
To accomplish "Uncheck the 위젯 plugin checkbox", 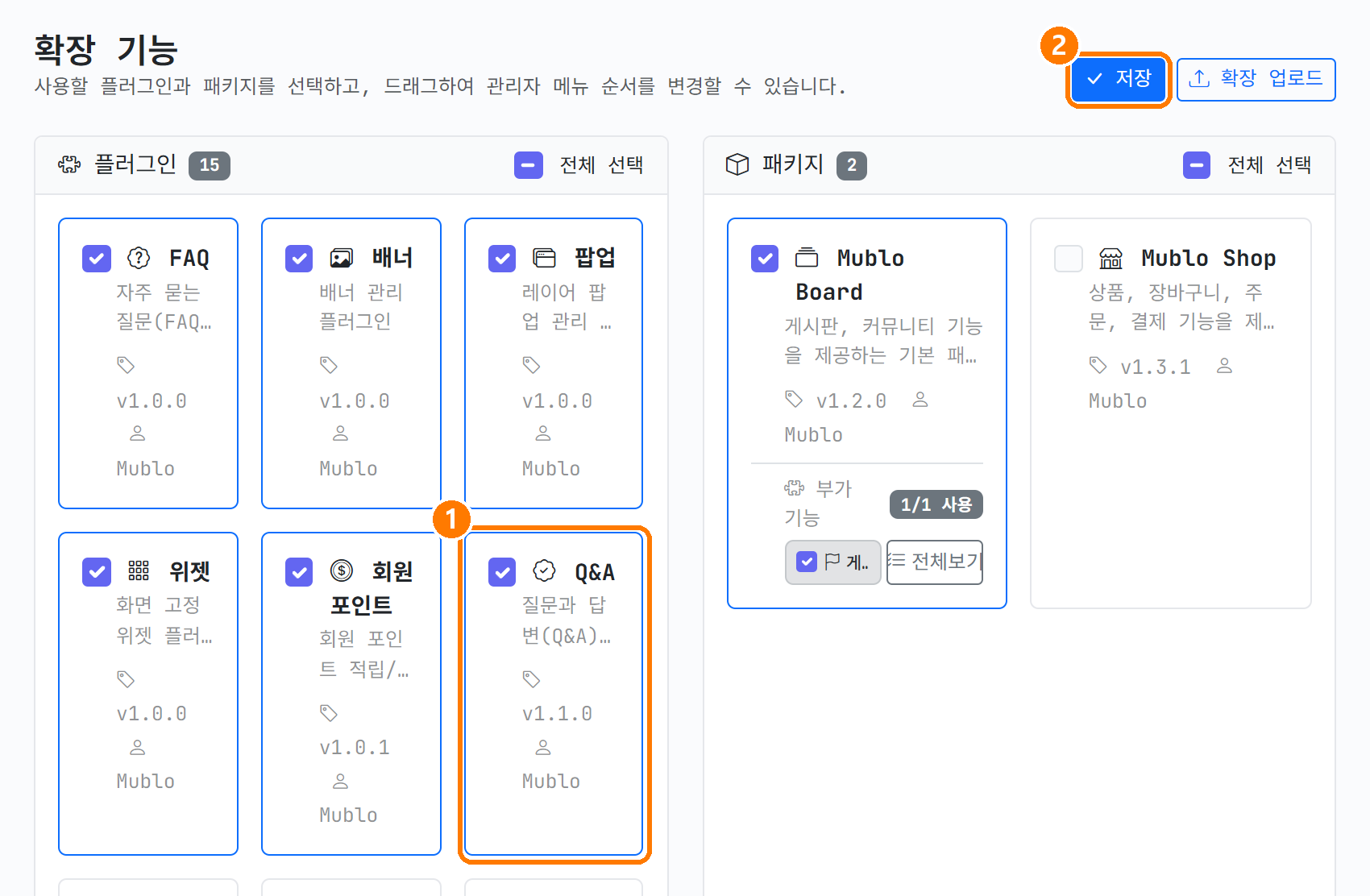I will tap(97, 572).
